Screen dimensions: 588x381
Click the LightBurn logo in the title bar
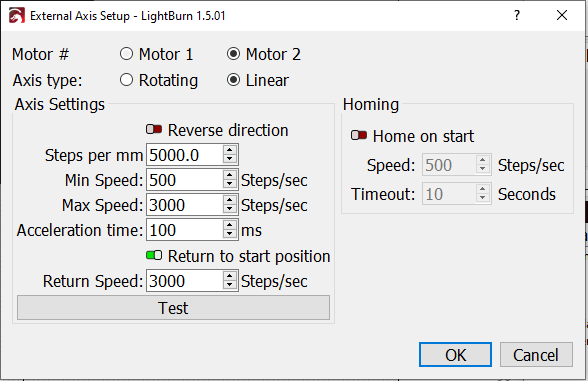[x=17, y=15]
